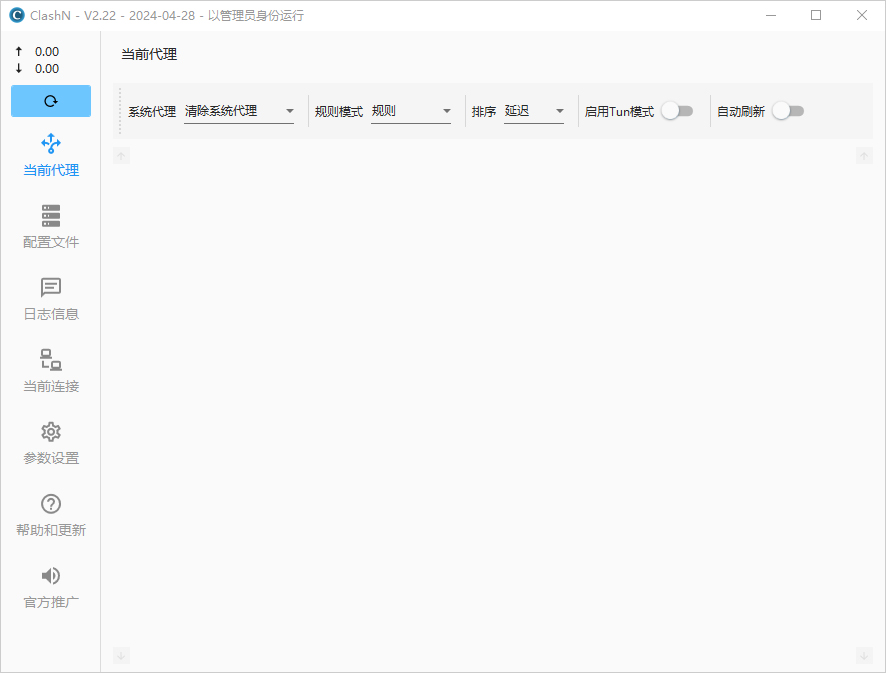Click the bottom-left scroll down arrow button
Screen dimensions: 886x673
pos(121,656)
